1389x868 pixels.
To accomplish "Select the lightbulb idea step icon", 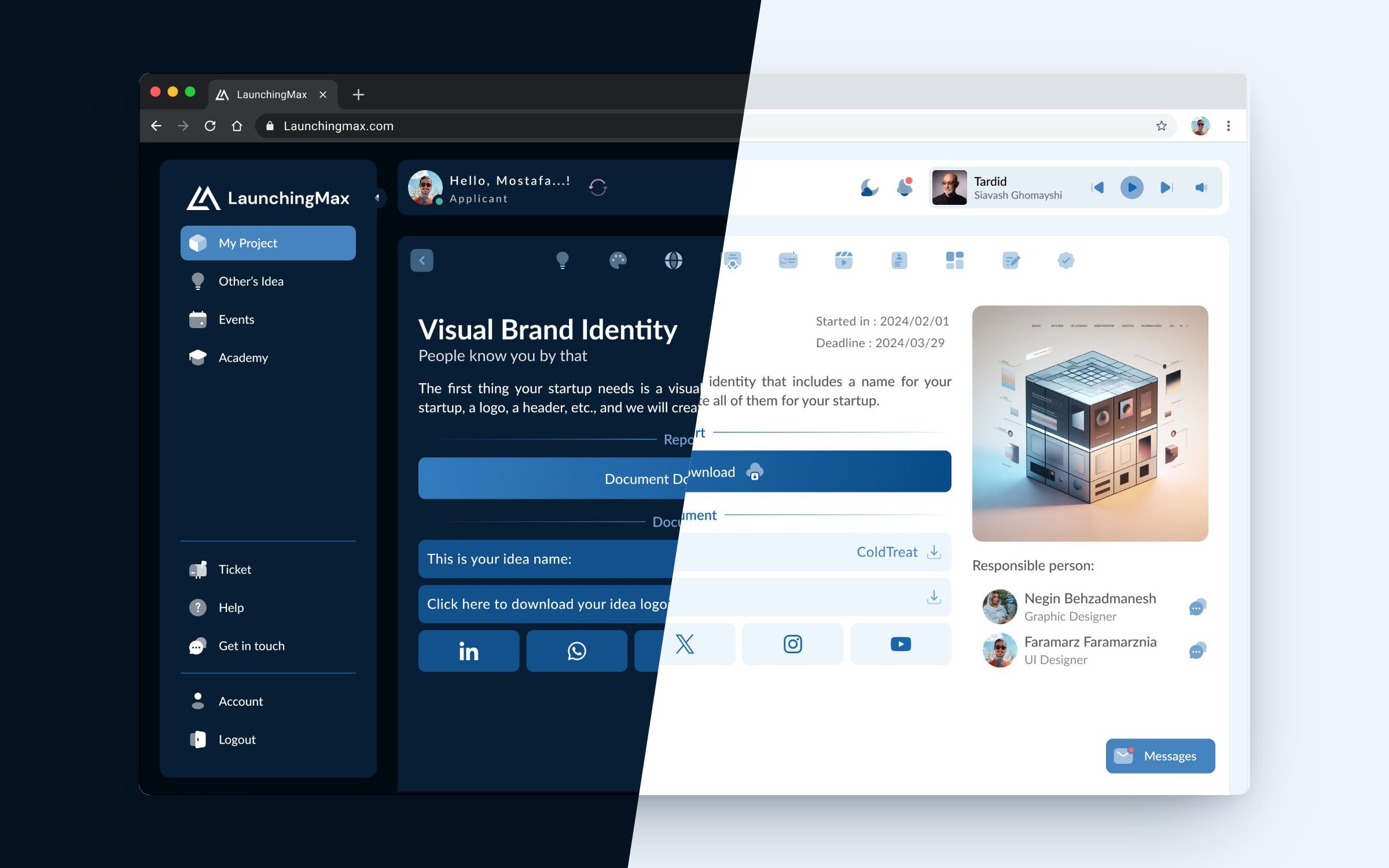I will pyautogui.click(x=563, y=260).
